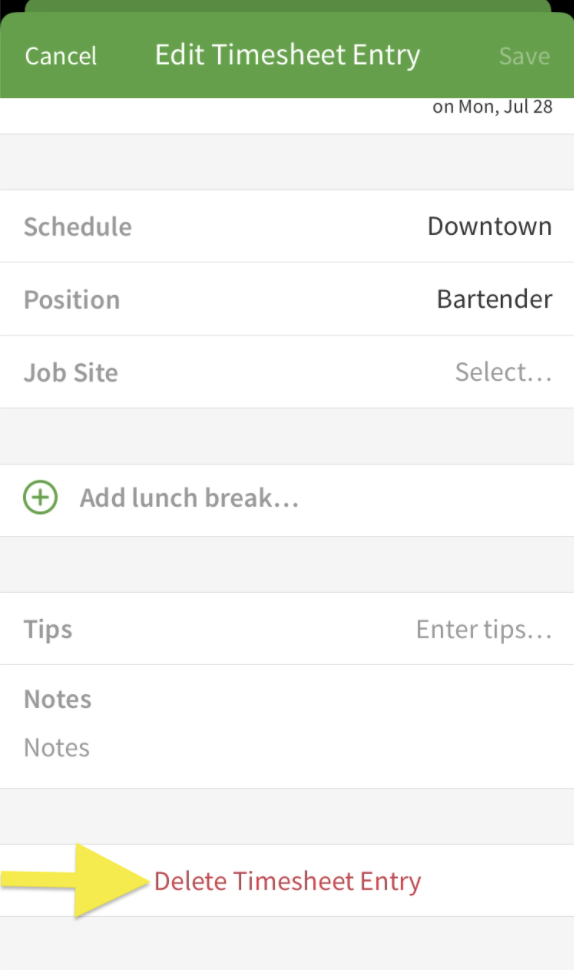Select the Position row label
574x970 pixels.
pyautogui.click(x=72, y=300)
